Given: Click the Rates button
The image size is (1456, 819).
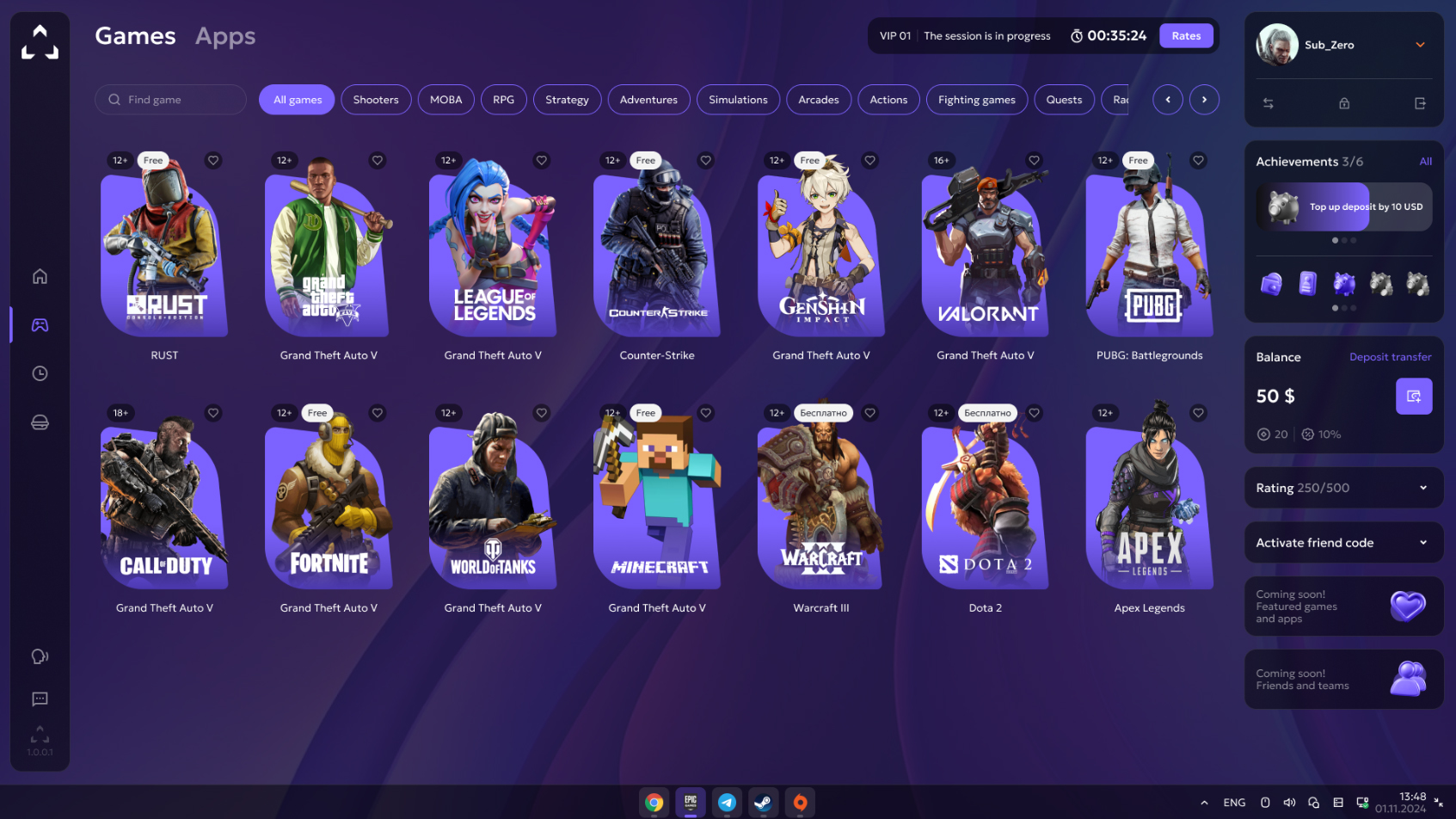Looking at the screenshot, I should coord(1185,36).
